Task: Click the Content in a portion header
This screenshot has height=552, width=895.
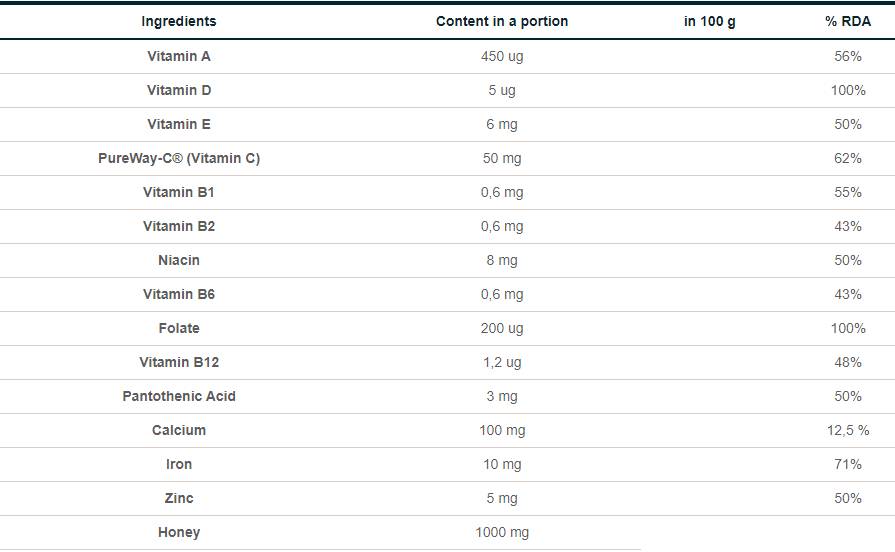Action: tap(501, 21)
